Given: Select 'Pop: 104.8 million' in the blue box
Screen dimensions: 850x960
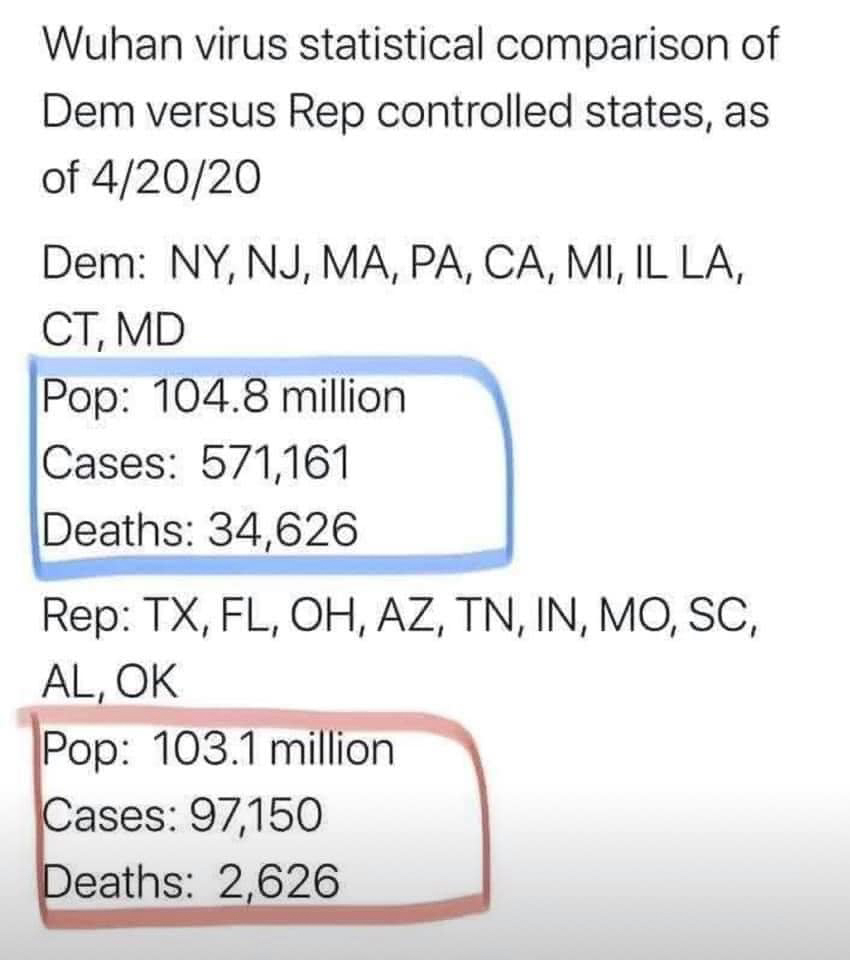Looking at the screenshot, I should pos(224,397).
